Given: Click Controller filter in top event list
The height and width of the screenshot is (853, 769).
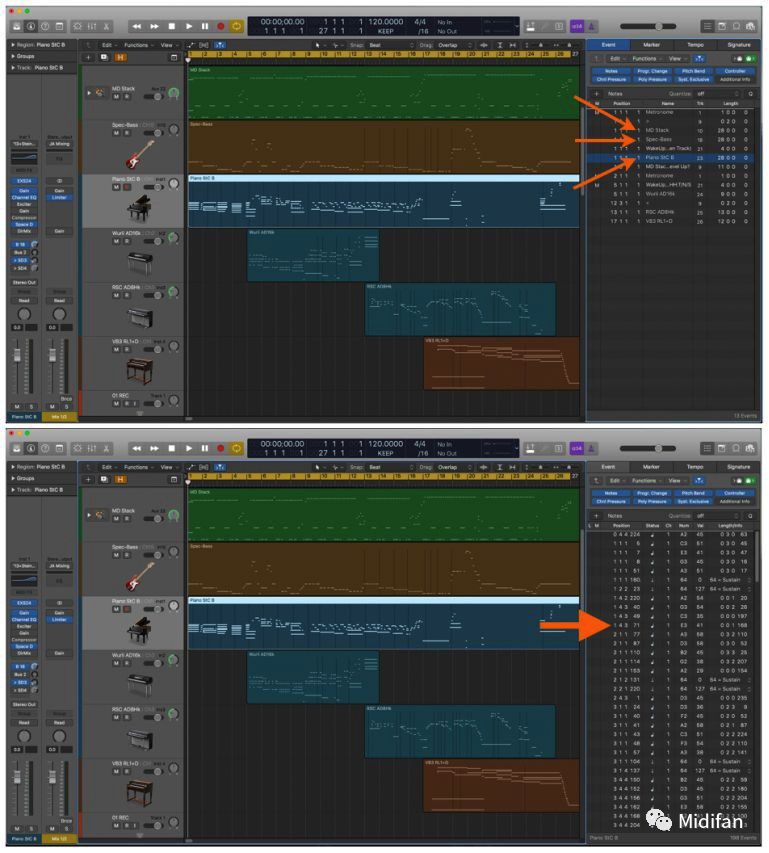Looking at the screenshot, I should pos(735,71).
